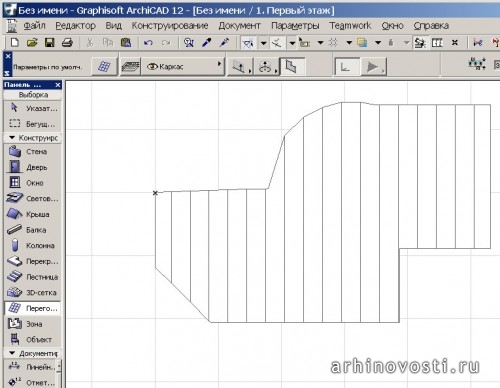
Task: Open Find and Select magnifier icon
Action: click(189, 43)
